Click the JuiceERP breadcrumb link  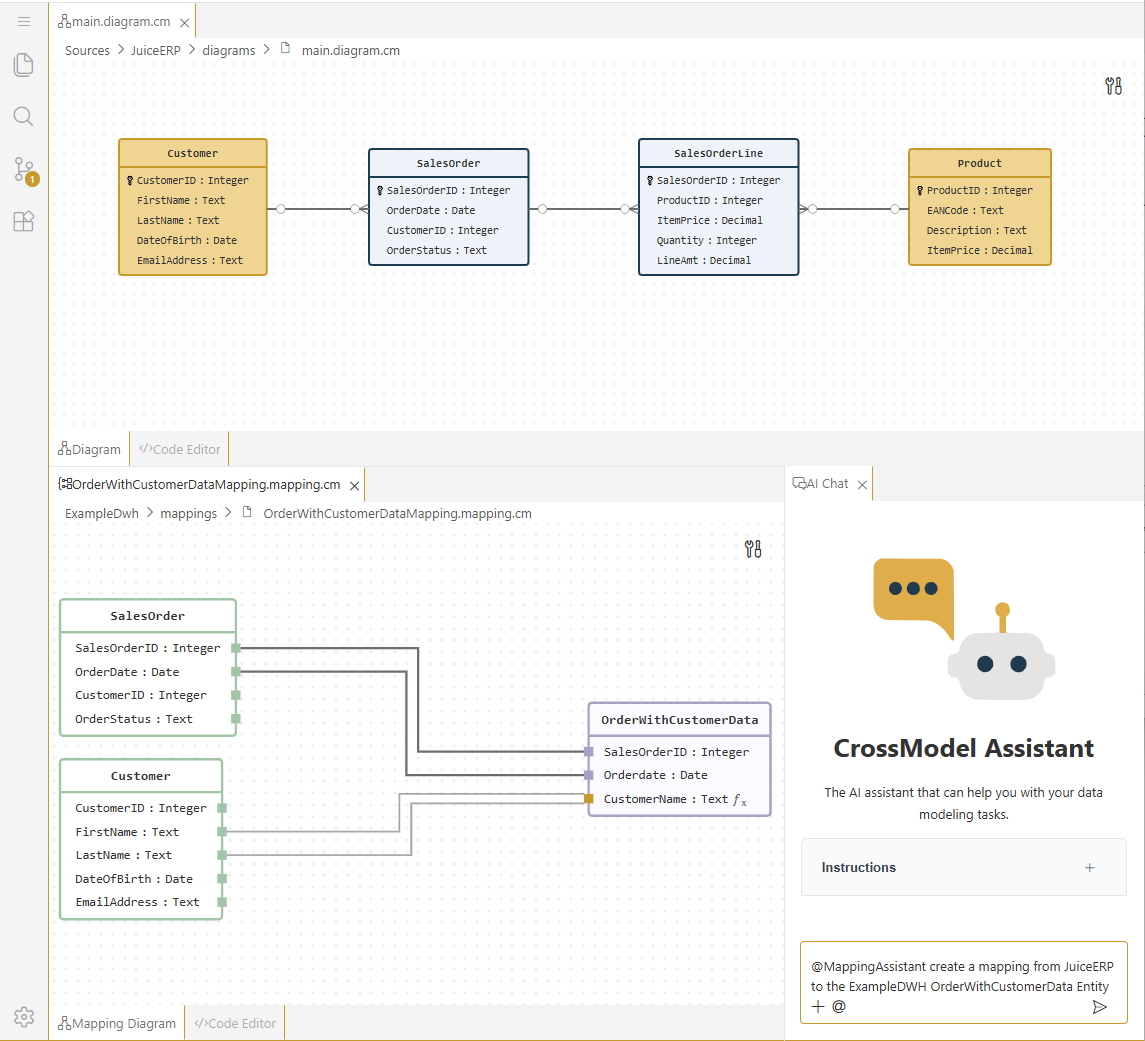(156, 50)
